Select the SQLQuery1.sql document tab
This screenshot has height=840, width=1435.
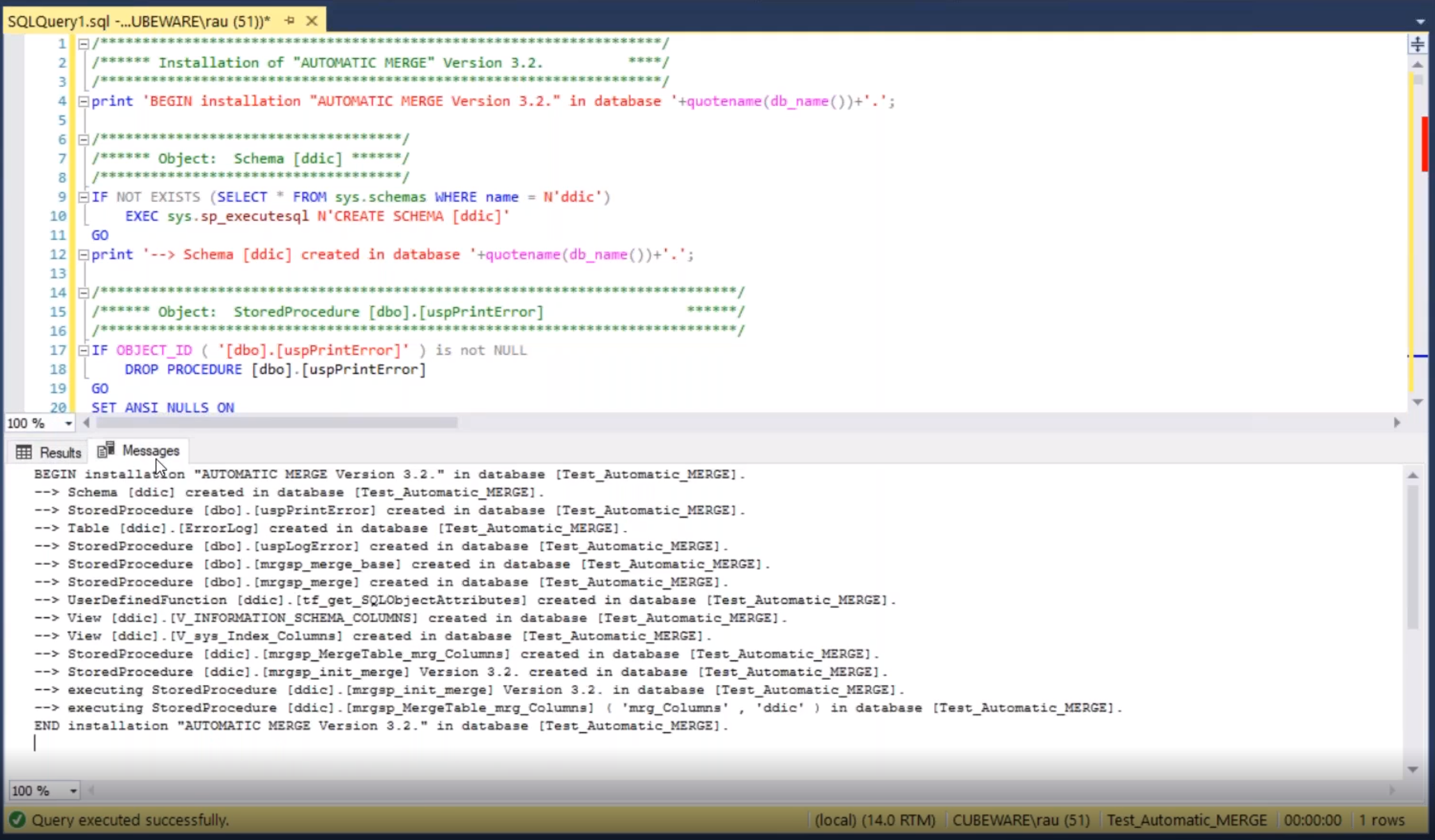(x=139, y=21)
